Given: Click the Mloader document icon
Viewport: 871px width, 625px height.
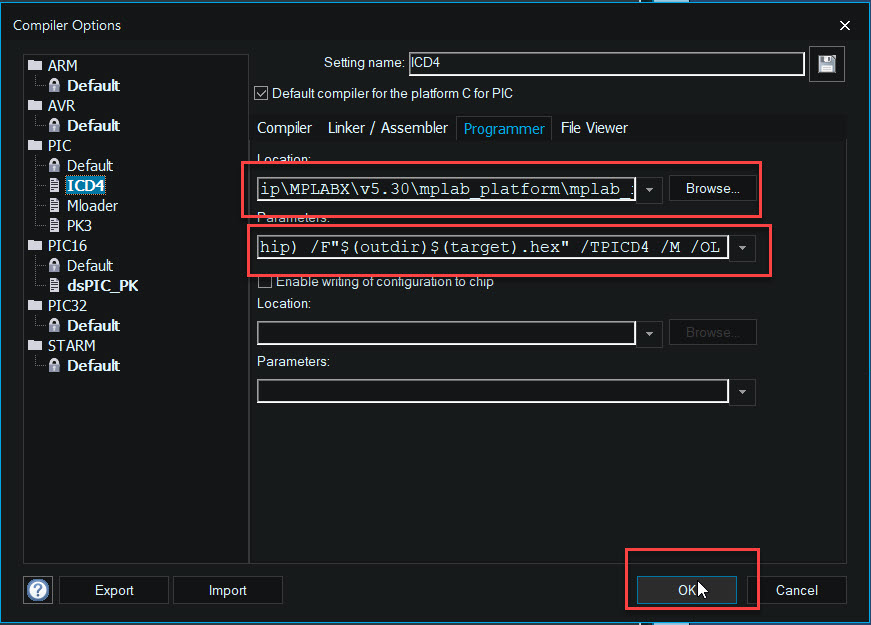Looking at the screenshot, I should [54, 205].
